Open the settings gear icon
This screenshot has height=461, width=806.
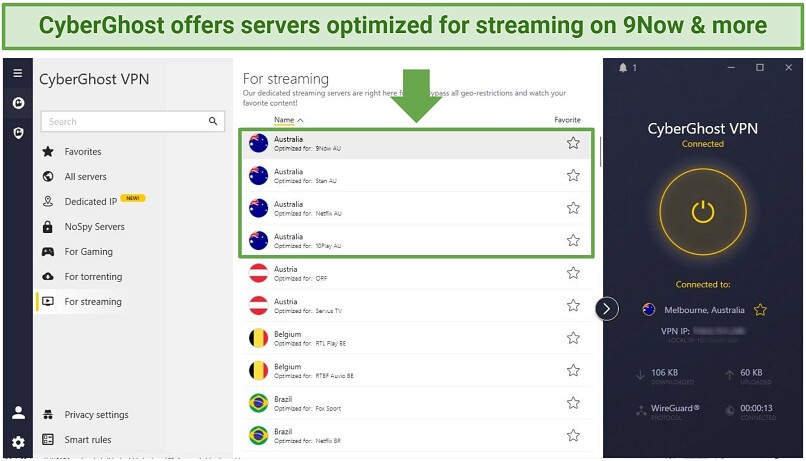19,442
